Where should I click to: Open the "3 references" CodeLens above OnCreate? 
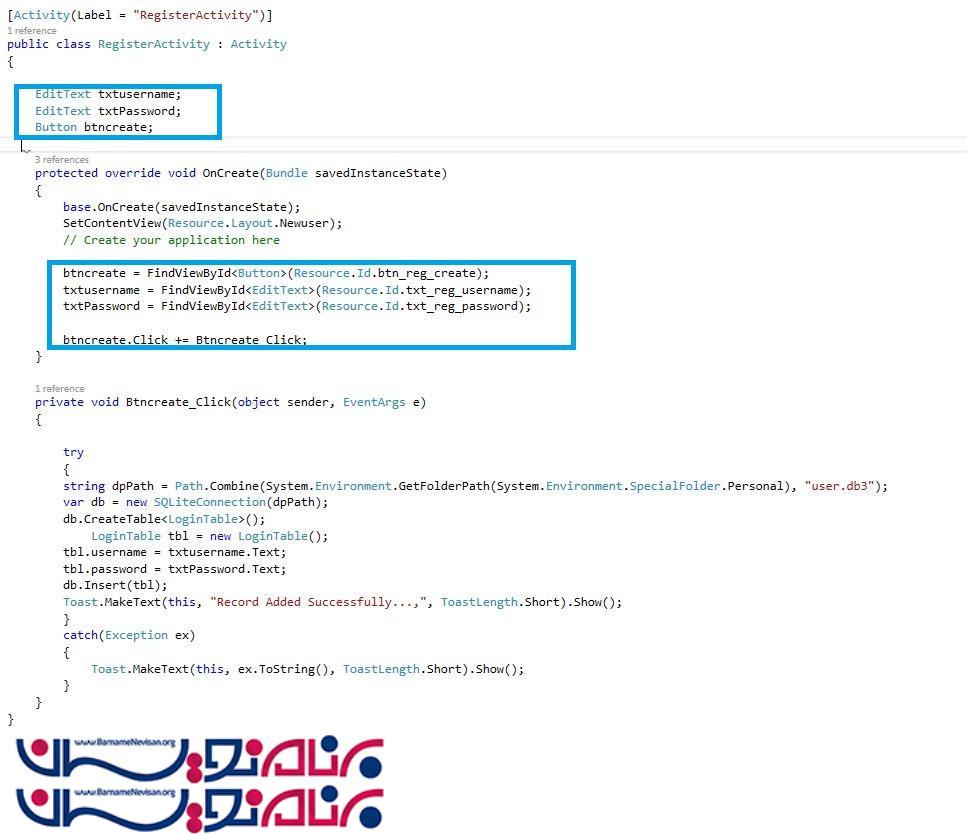[x=62, y=160]
